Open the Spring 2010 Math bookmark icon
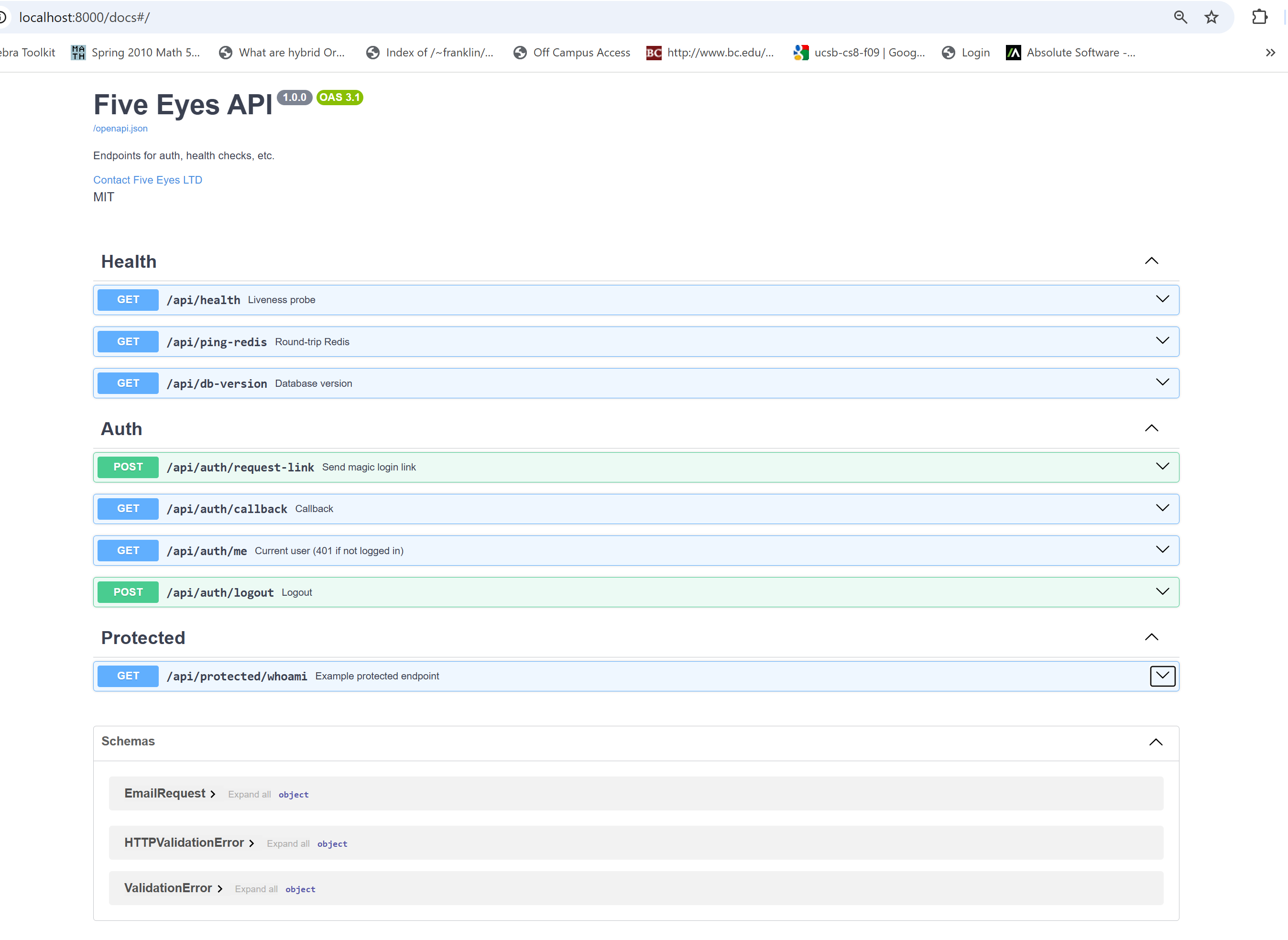The height and width of the screenshot is (940, 1288). [x=78, y=52]
